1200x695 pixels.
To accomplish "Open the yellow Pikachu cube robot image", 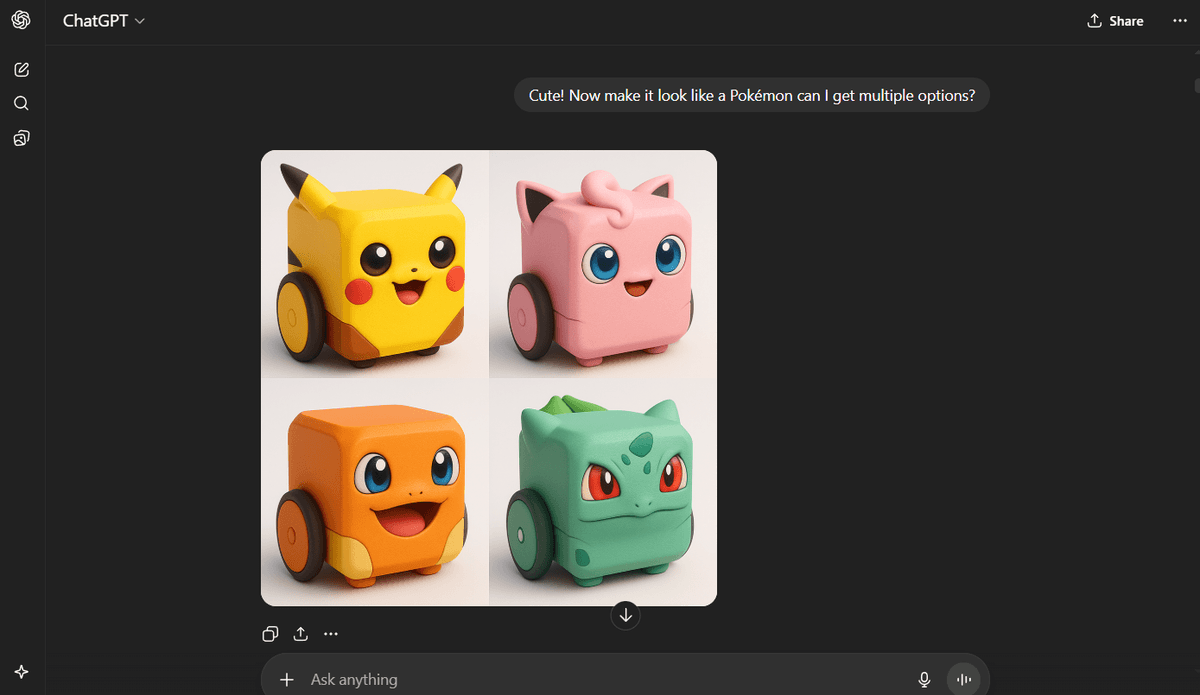I will point(375,264).
